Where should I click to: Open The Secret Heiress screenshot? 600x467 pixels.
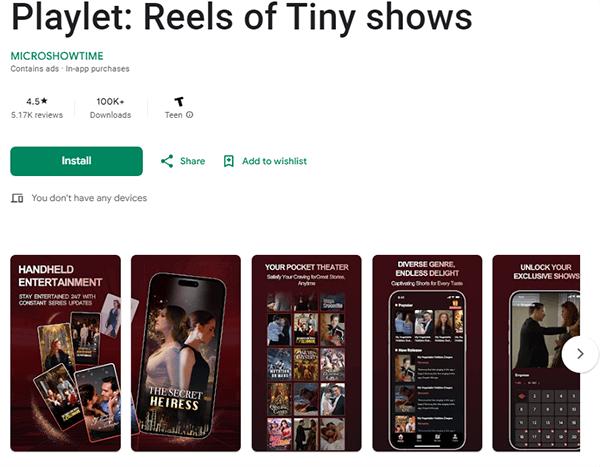pos(186,353)
